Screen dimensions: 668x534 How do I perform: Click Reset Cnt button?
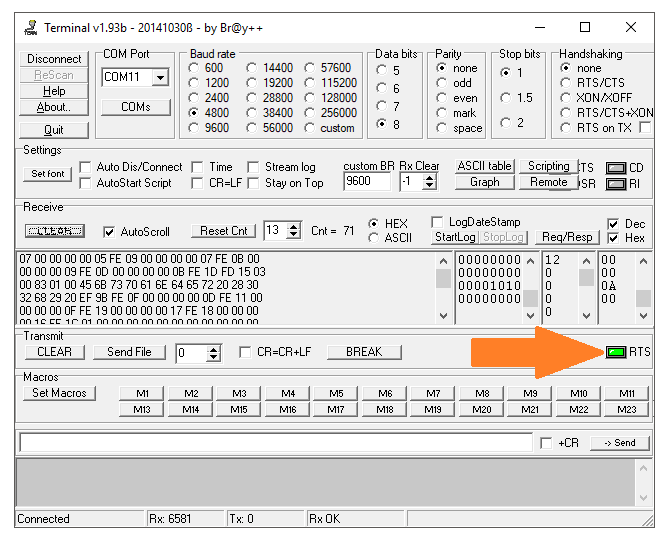coord(223,231)
